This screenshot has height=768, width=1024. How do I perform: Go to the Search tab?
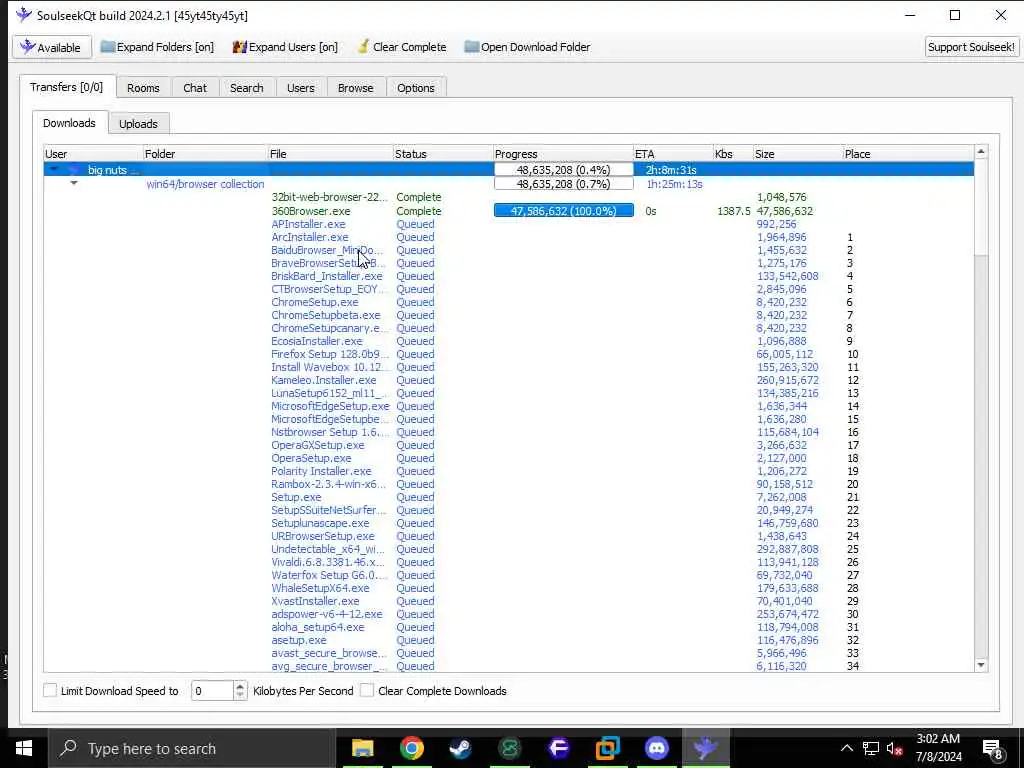(247, 88)
